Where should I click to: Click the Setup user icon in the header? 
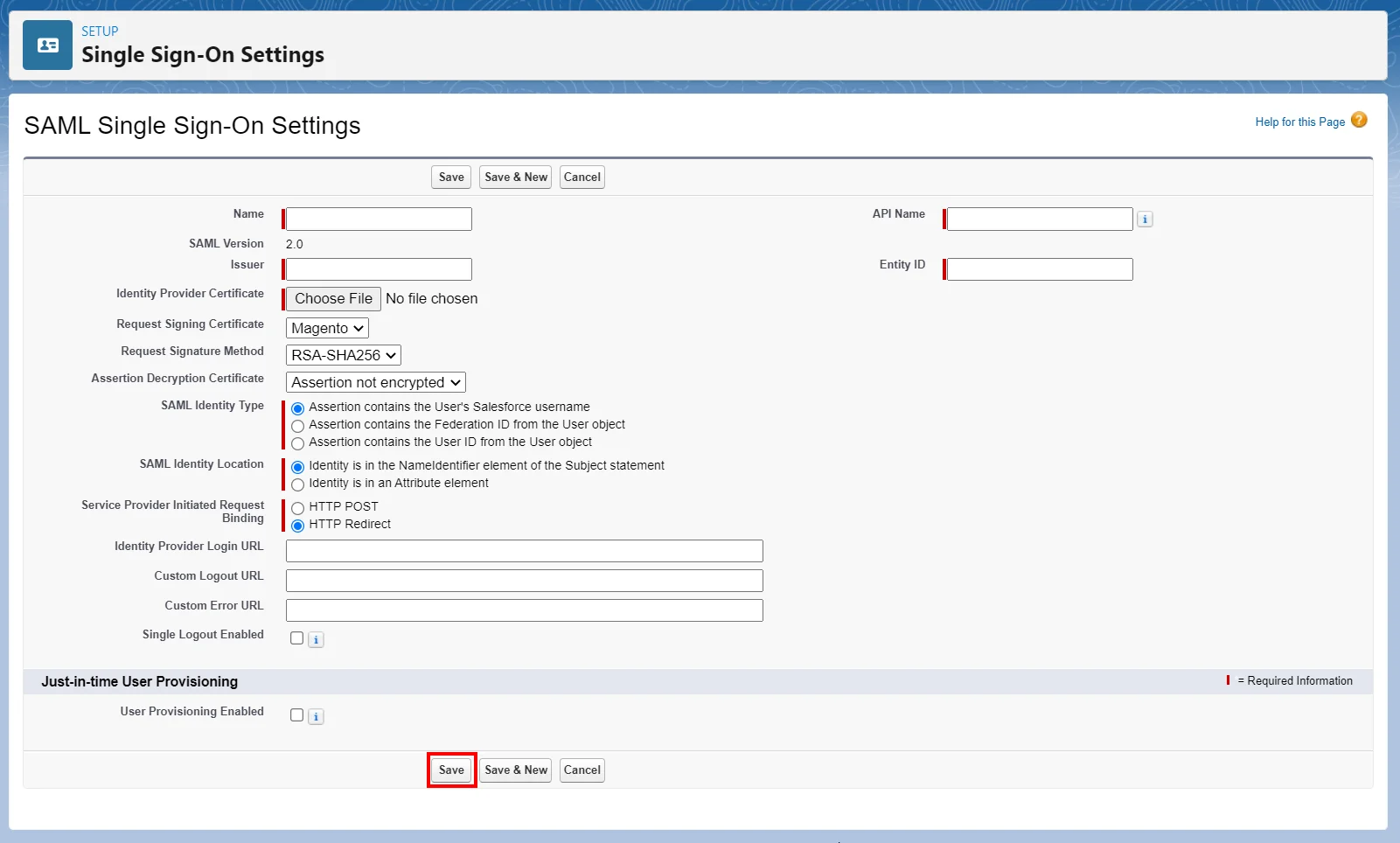pyautogui.click(x=47, y=45)
